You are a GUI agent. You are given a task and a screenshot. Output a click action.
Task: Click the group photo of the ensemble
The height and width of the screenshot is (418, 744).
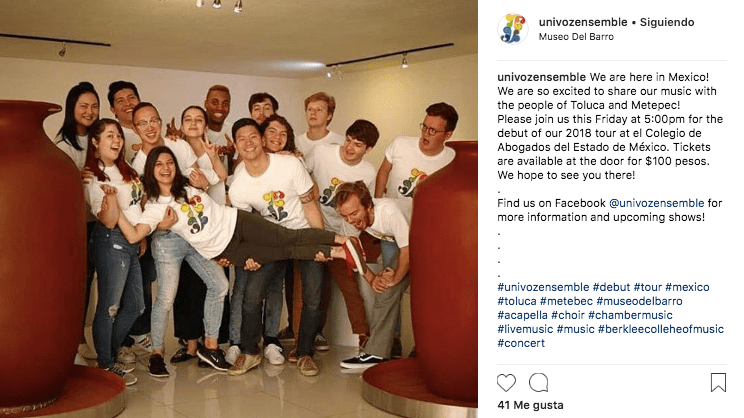pos(239,209)
